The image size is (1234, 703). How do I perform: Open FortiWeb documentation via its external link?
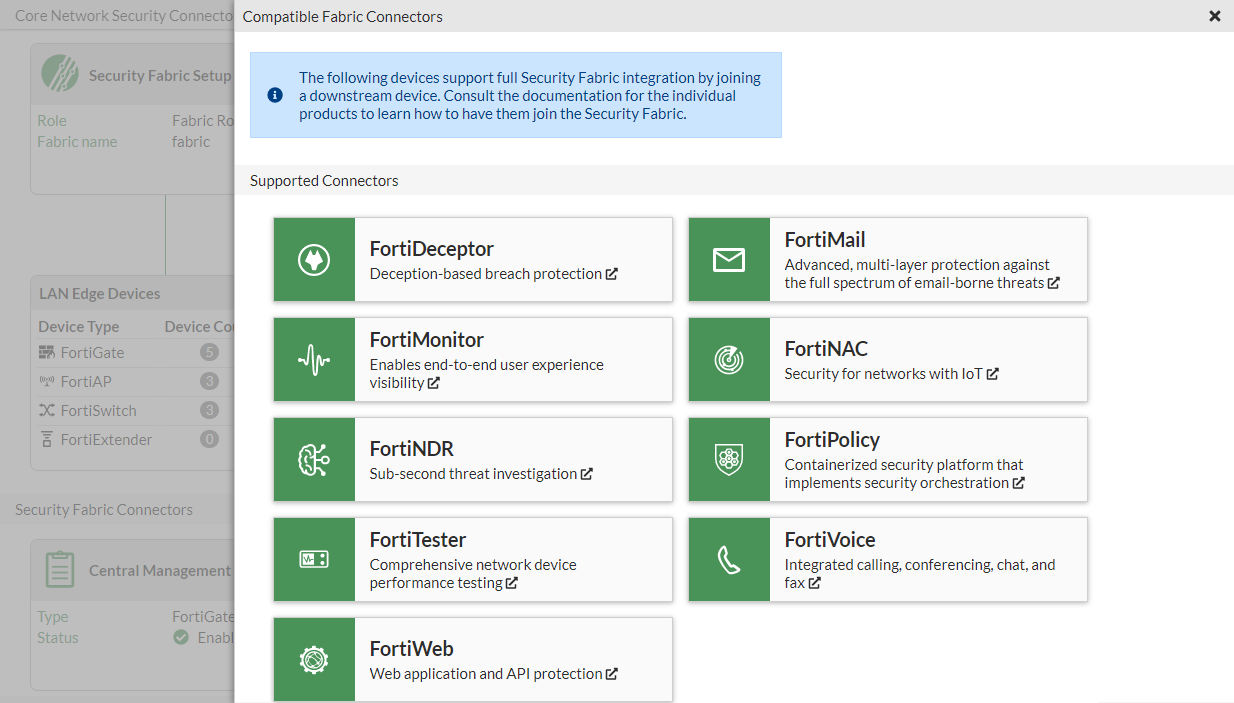[611, 673]
